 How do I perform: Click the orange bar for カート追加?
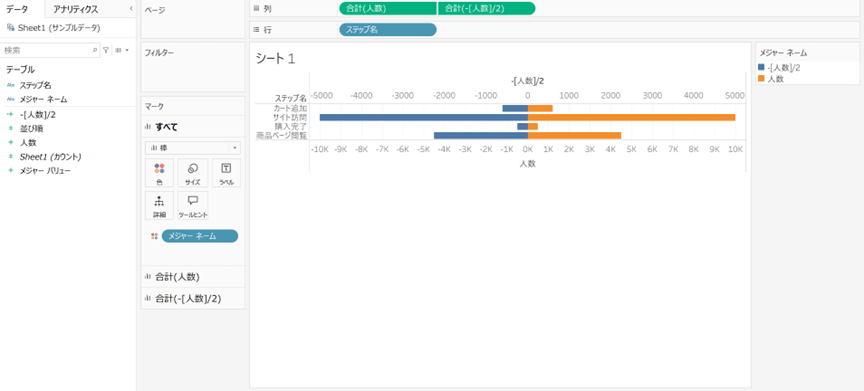tap(540, 108)
